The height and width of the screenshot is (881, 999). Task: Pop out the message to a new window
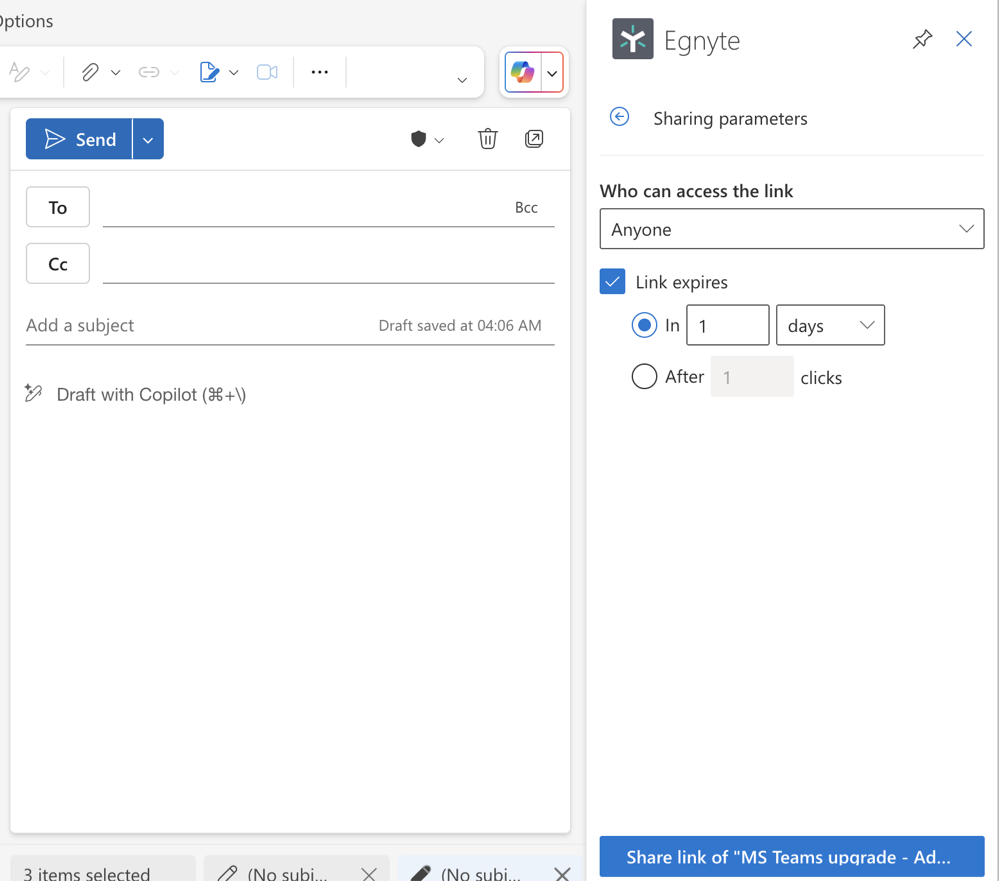[x=534, y=139]
